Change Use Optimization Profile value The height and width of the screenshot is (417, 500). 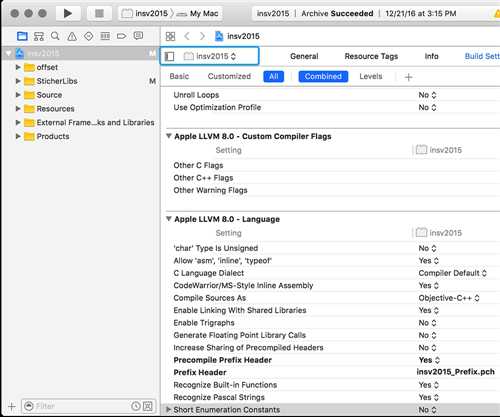pyautogui.click(x=427, y=107)
